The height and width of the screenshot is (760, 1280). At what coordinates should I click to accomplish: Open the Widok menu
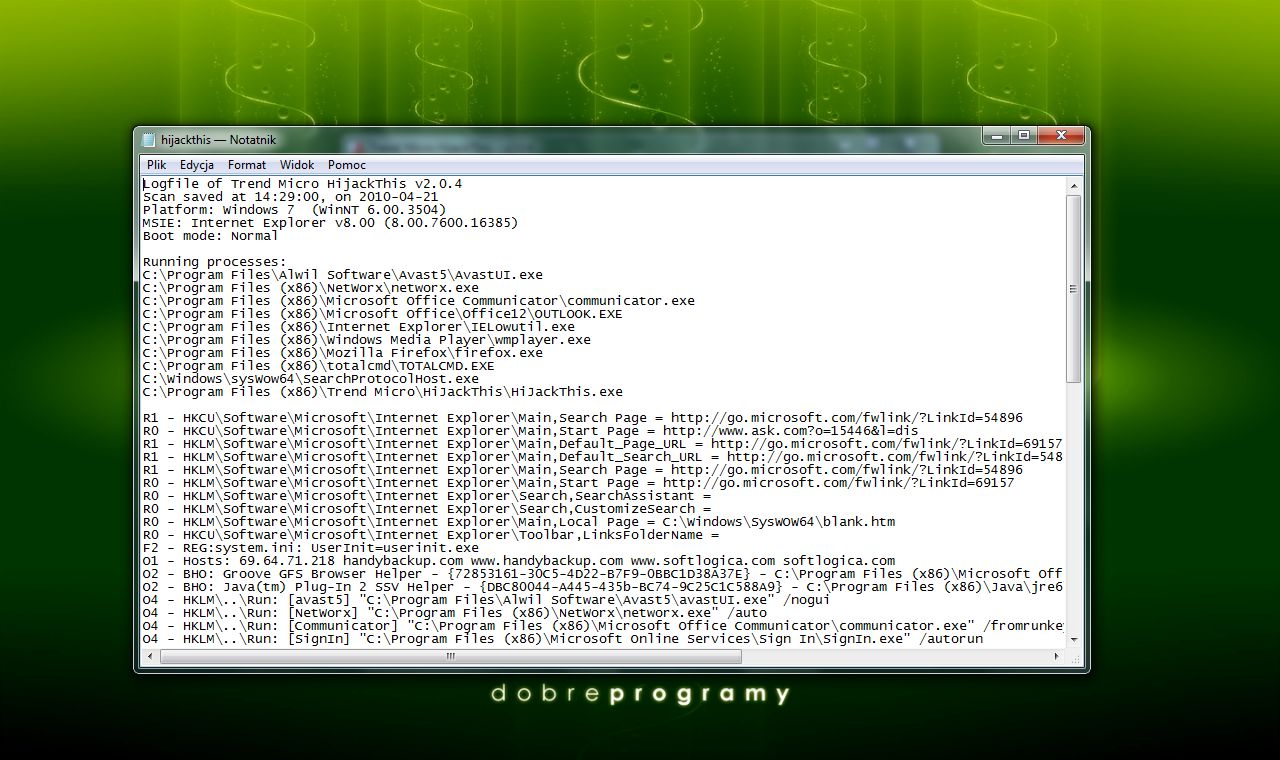(297, 165)
